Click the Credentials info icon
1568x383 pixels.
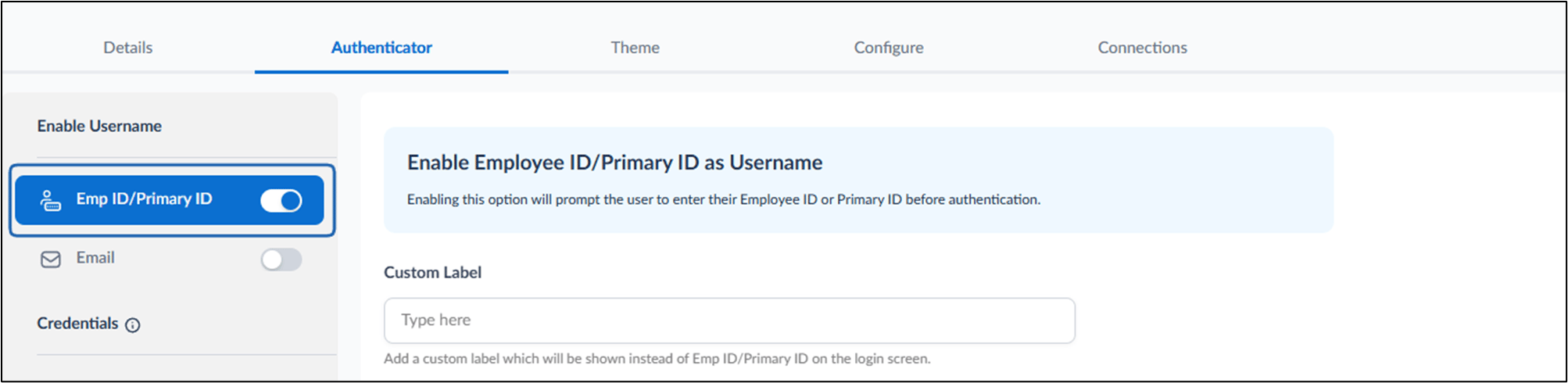pos(133,325)
